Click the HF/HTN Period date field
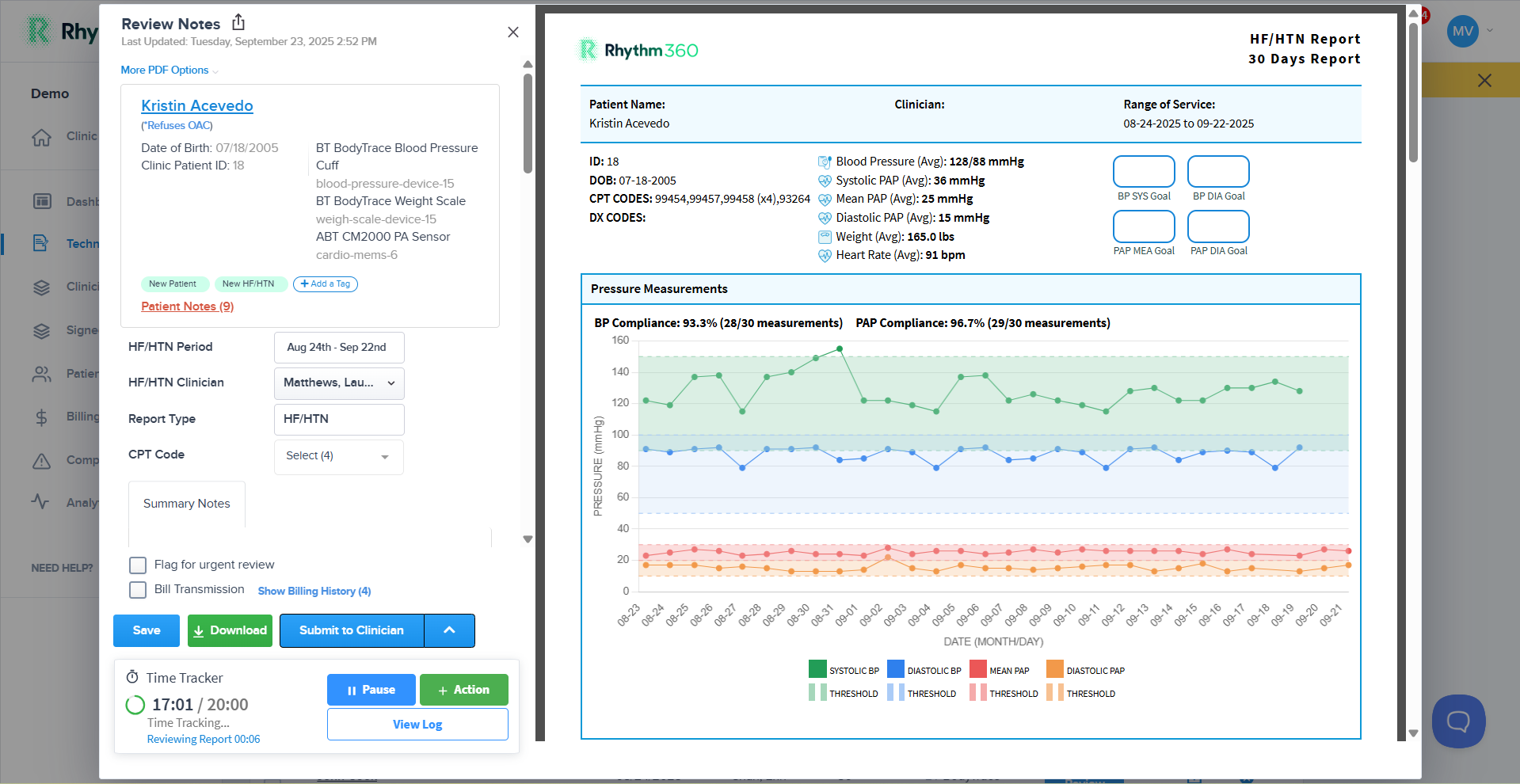 [x=339, y=347]
